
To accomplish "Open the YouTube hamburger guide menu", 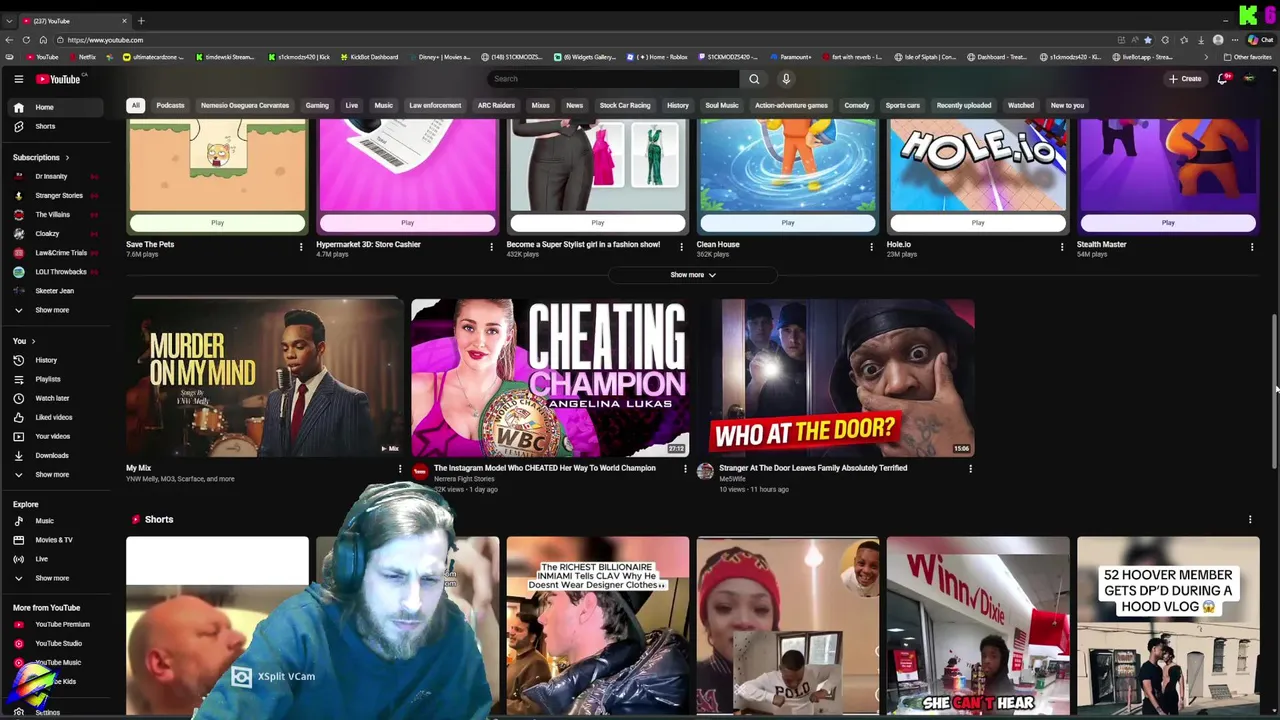I will (18, 79).
